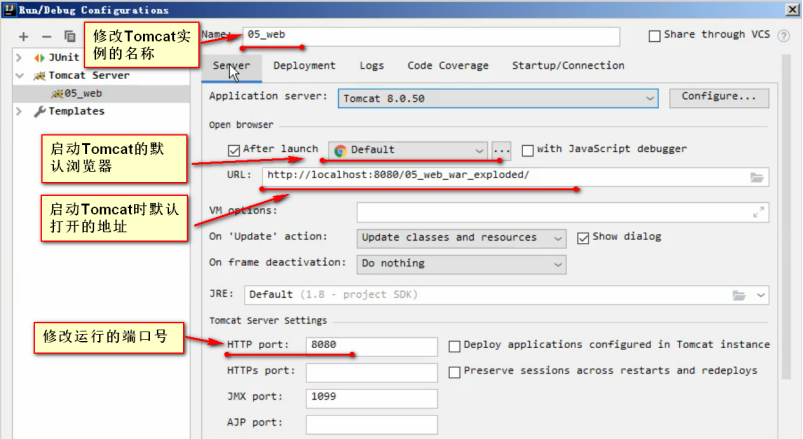Click the Chrome icon in the browser selector
Viewport: 803px width, 439px height.
click(340, 150)
